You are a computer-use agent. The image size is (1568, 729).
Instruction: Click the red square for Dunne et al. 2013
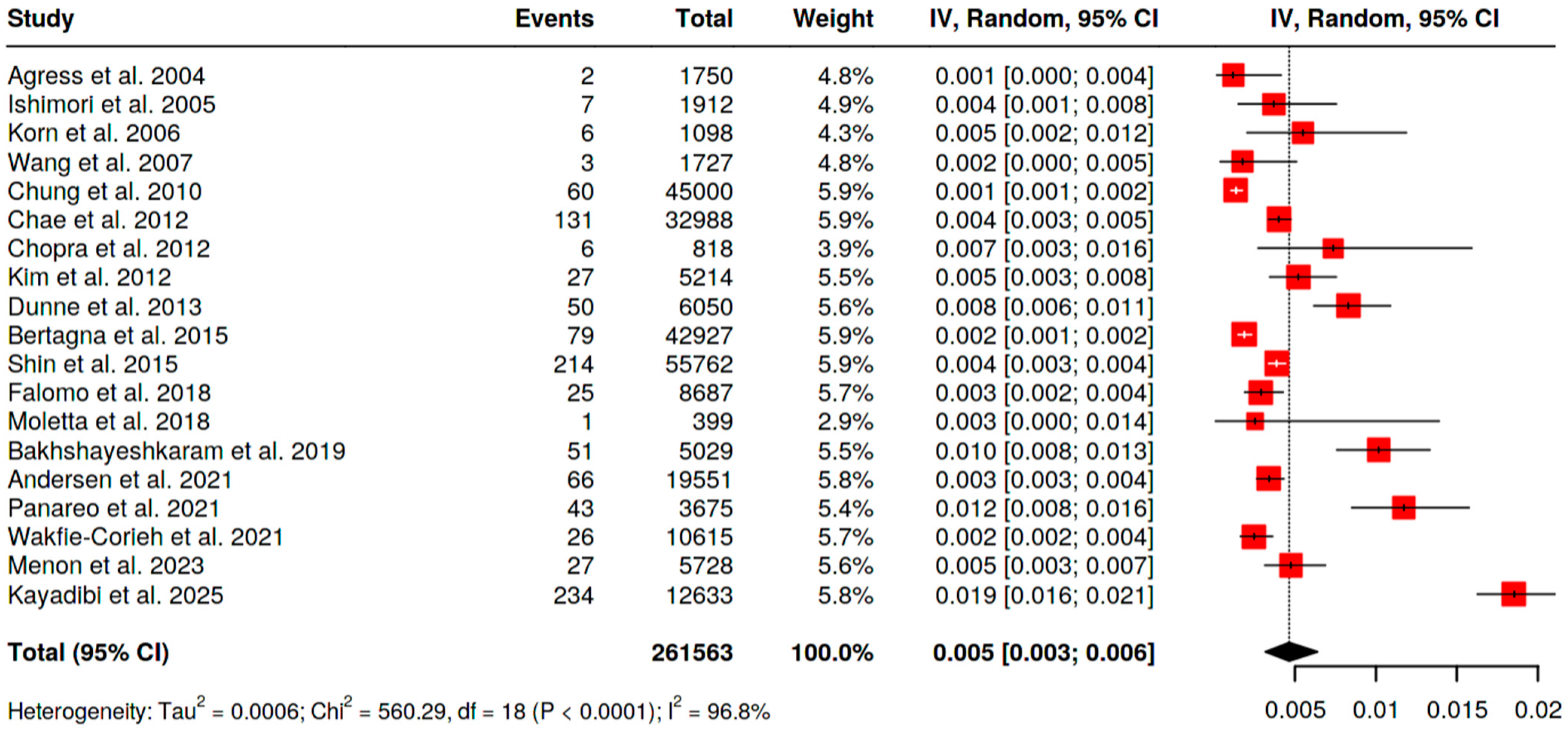(1348, 306)
